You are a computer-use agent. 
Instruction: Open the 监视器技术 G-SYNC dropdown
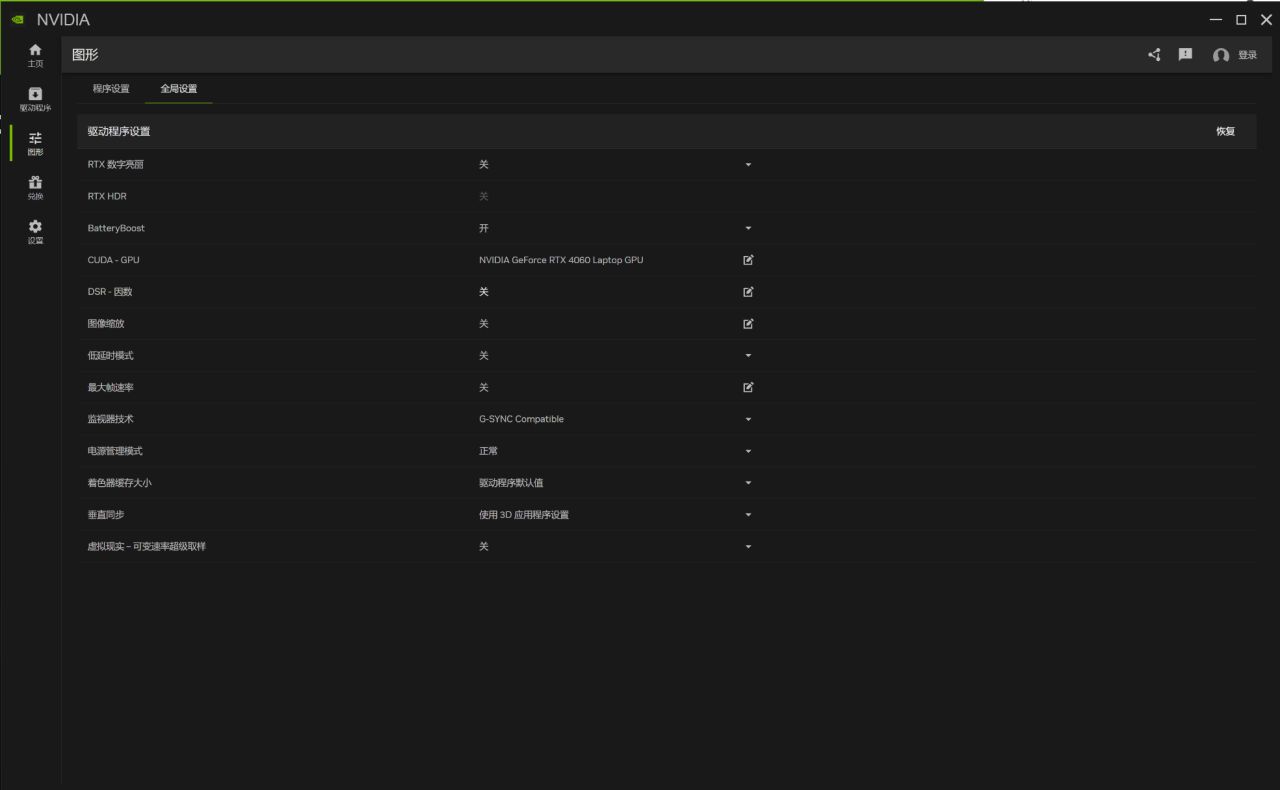click(x=748, y=419)
